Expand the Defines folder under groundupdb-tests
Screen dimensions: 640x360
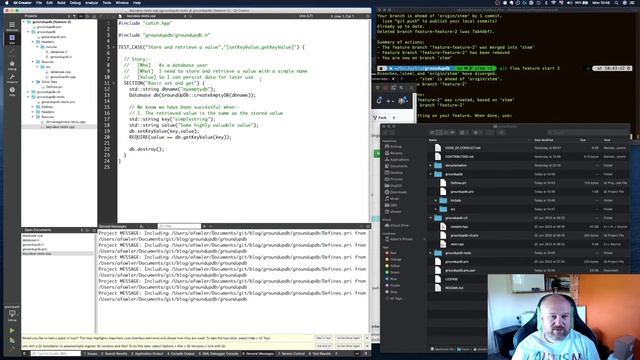(33, 107)
